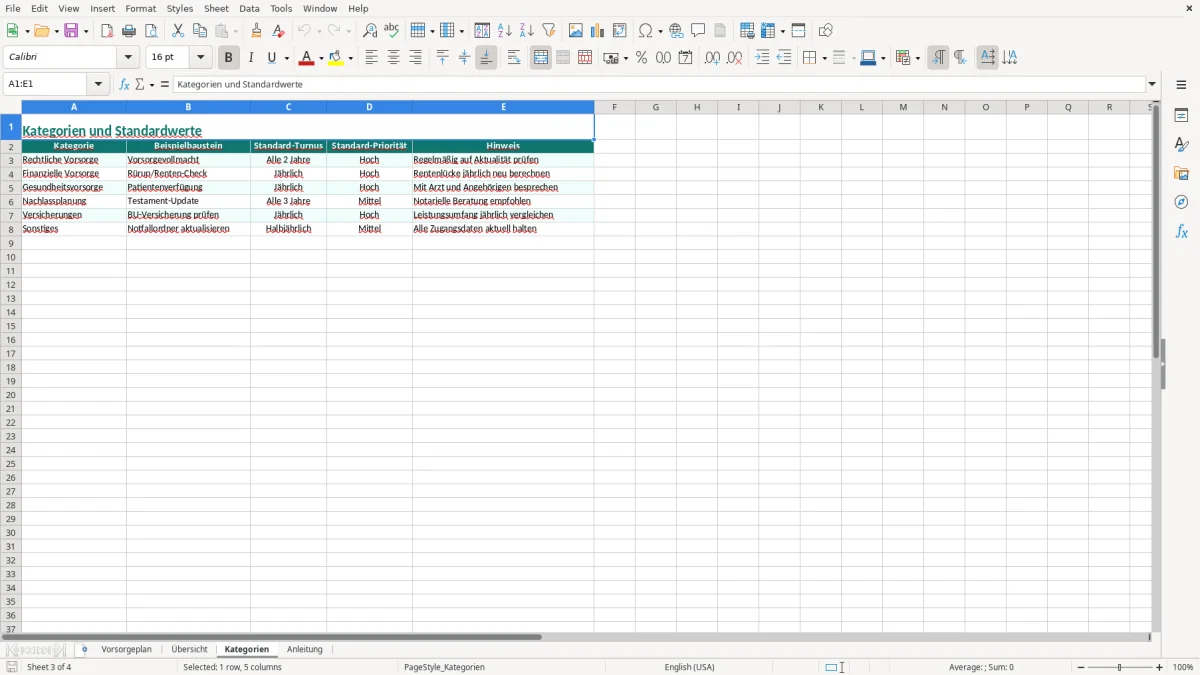Apply the red font color swatch

(306, 58)
